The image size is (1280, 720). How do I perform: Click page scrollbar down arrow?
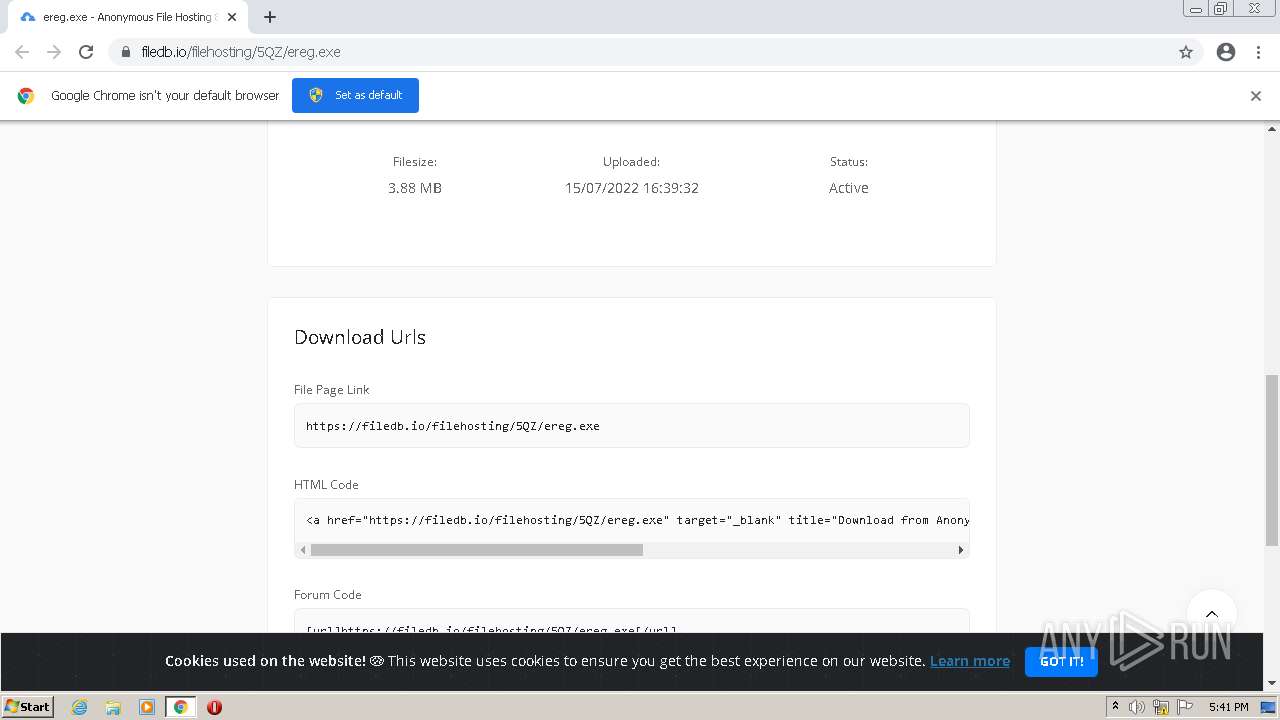tap(1272, 684)
